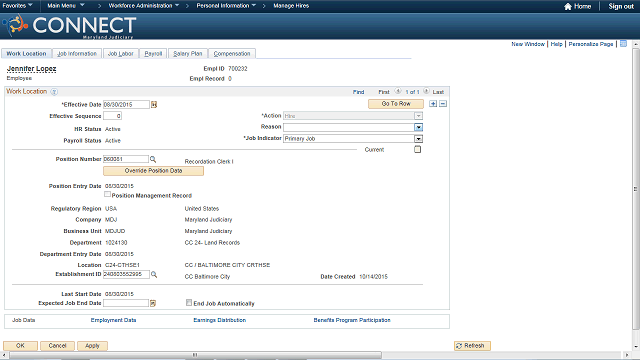Click the CONNECT logo

[69, 26]
